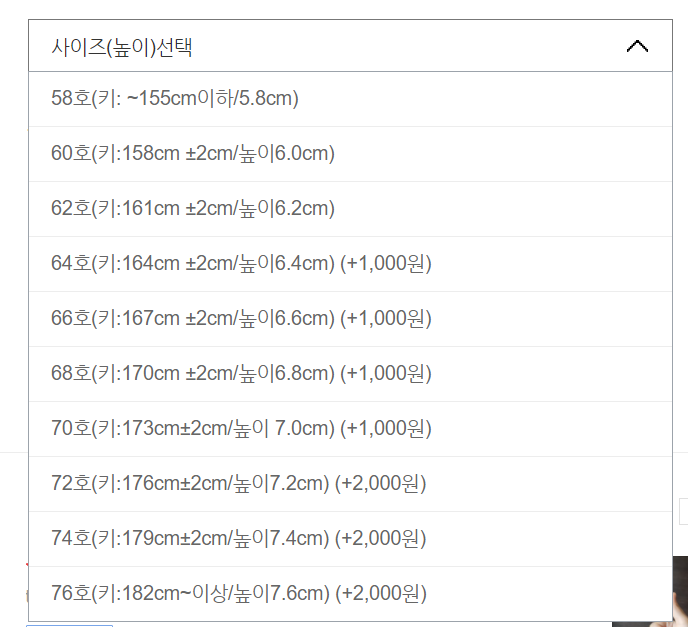The image size is (688, 627).
Task: Pick the 62호 size (161cm)
Action: click(x=193, y=209)
